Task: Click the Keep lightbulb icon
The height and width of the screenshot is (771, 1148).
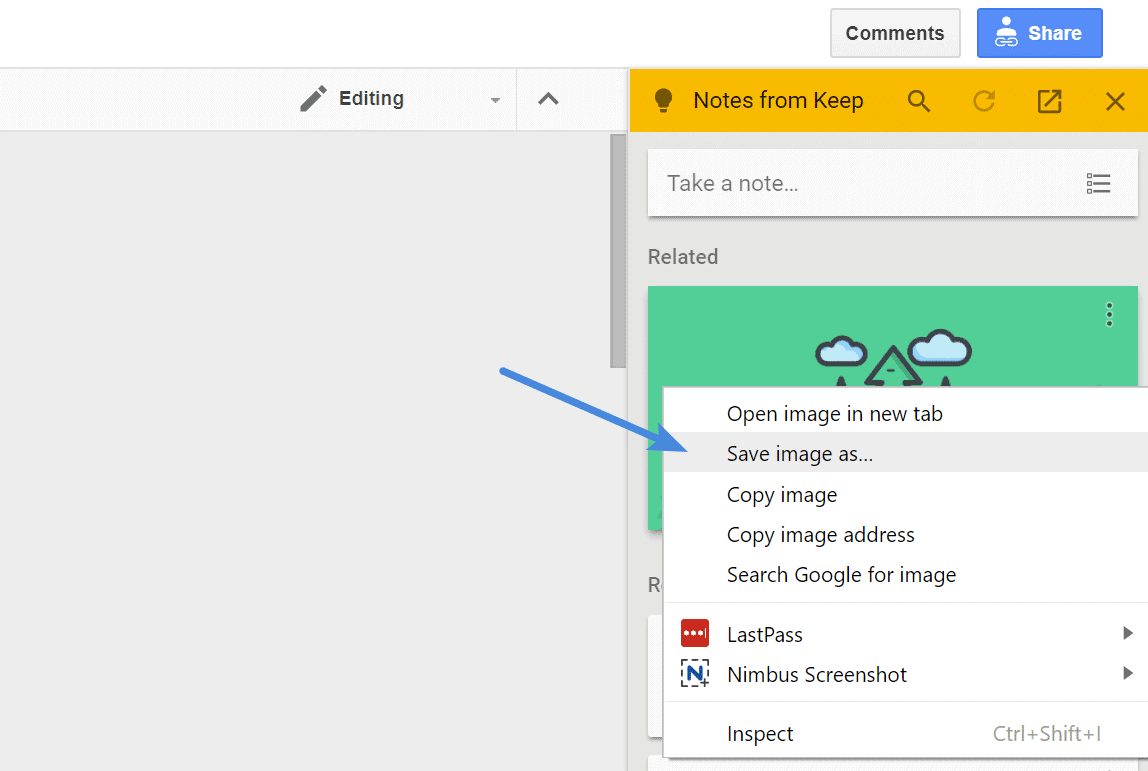Action: [663, 101]
